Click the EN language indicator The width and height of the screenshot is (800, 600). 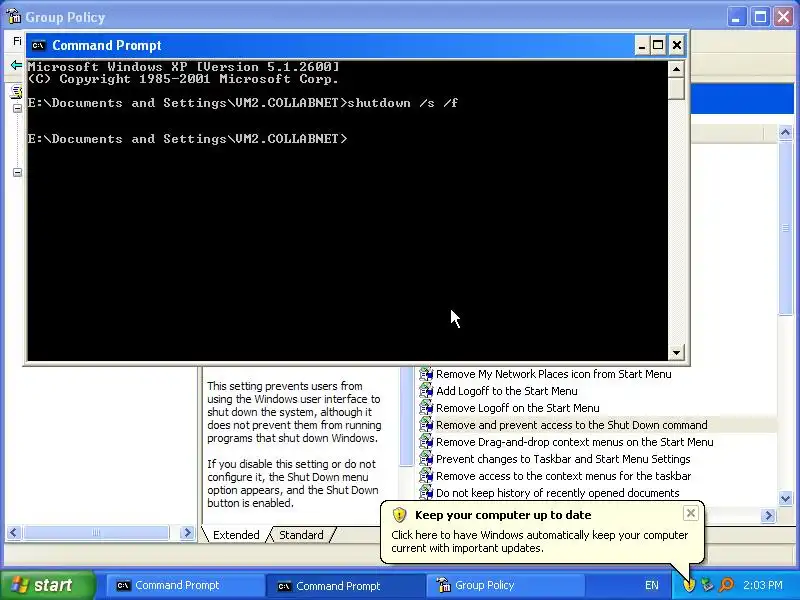(652, 585)
